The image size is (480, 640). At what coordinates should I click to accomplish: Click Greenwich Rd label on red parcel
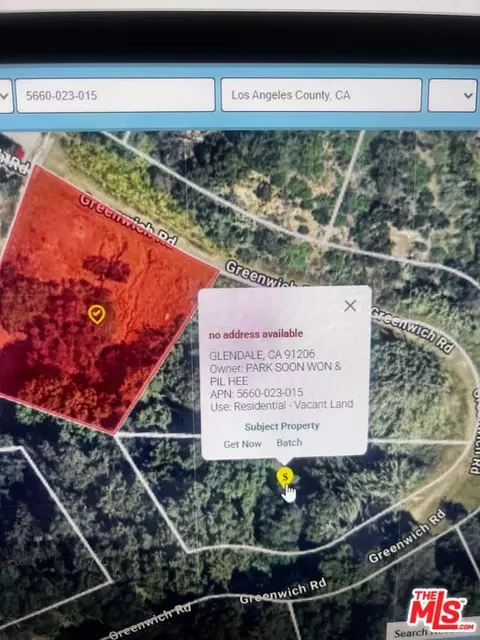[128, 220]
